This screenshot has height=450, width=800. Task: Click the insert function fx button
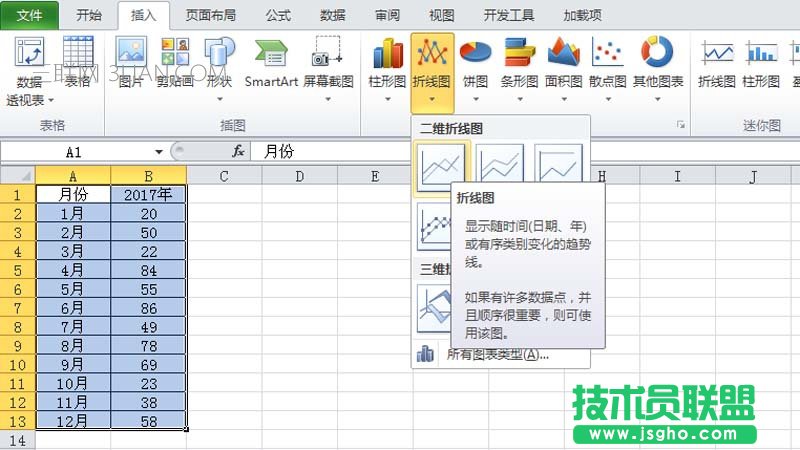point(238,151)
